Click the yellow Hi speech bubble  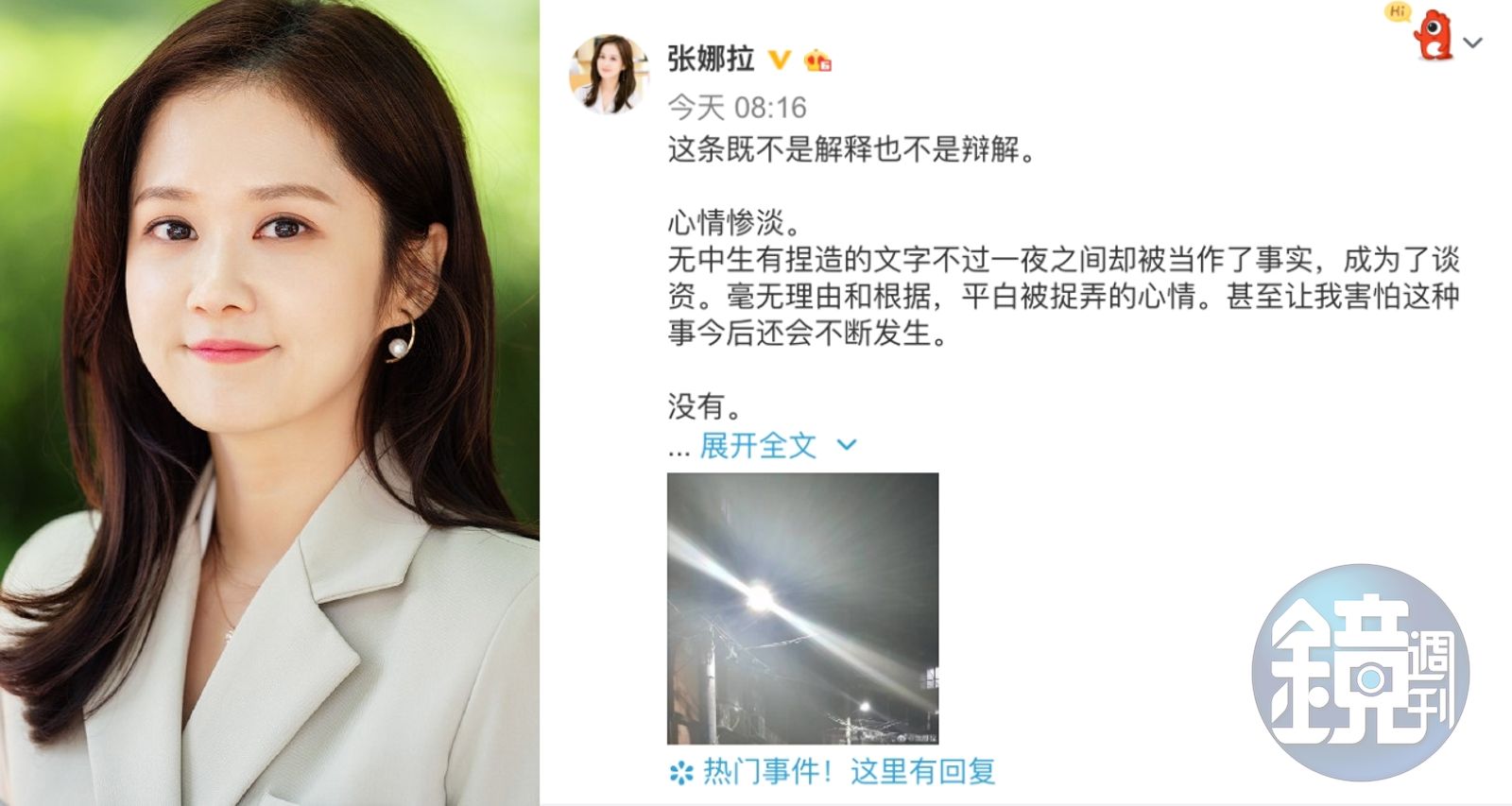1398,12
